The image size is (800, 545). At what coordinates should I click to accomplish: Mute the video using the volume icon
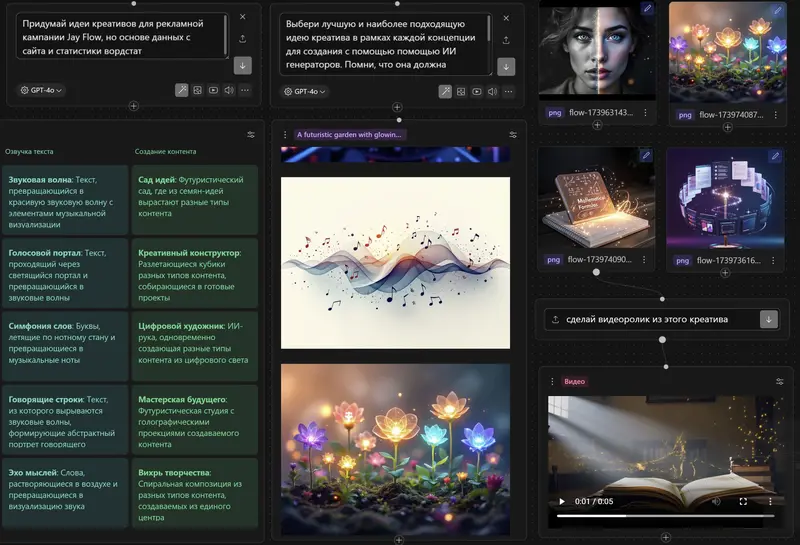[716, 501]
